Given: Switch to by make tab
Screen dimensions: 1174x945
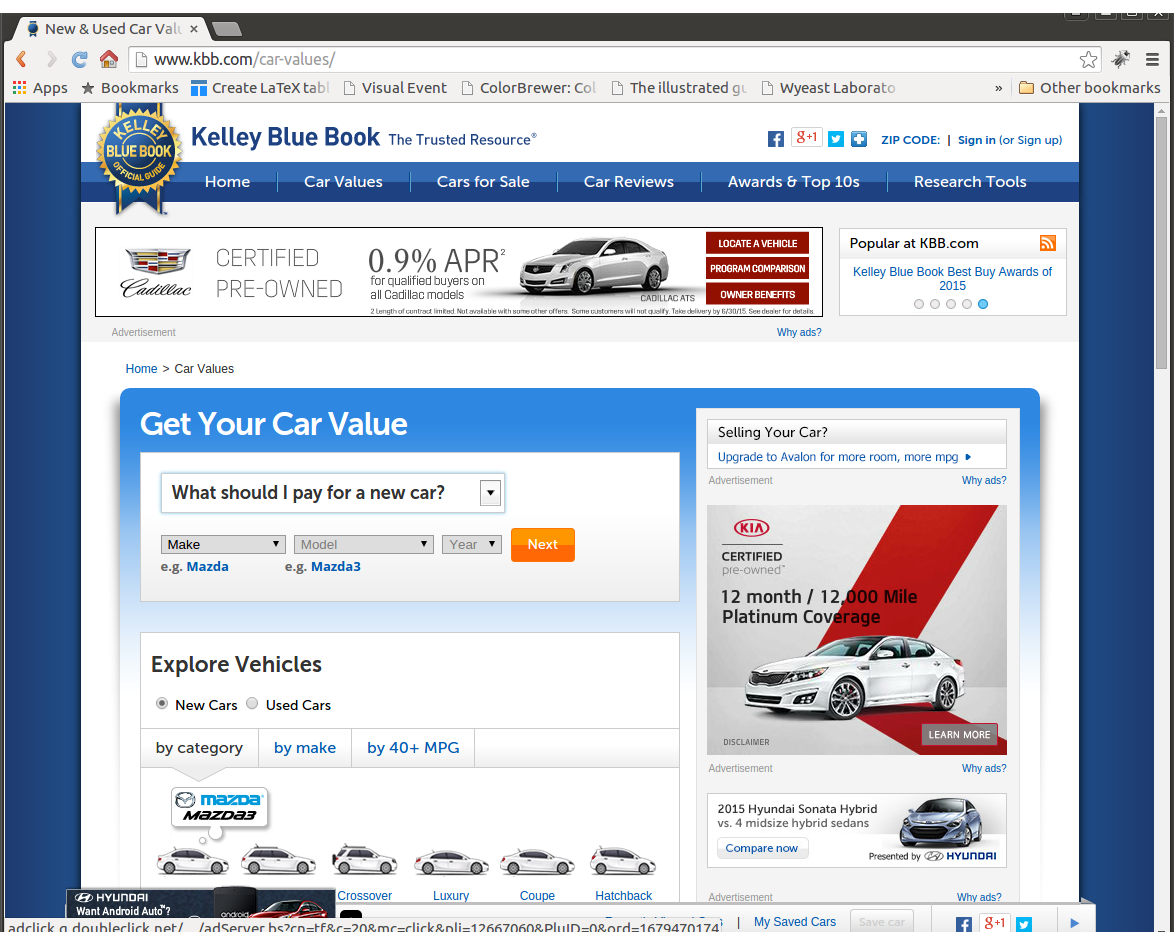Looking at the screenshot, I should click(x=305, y=748).
